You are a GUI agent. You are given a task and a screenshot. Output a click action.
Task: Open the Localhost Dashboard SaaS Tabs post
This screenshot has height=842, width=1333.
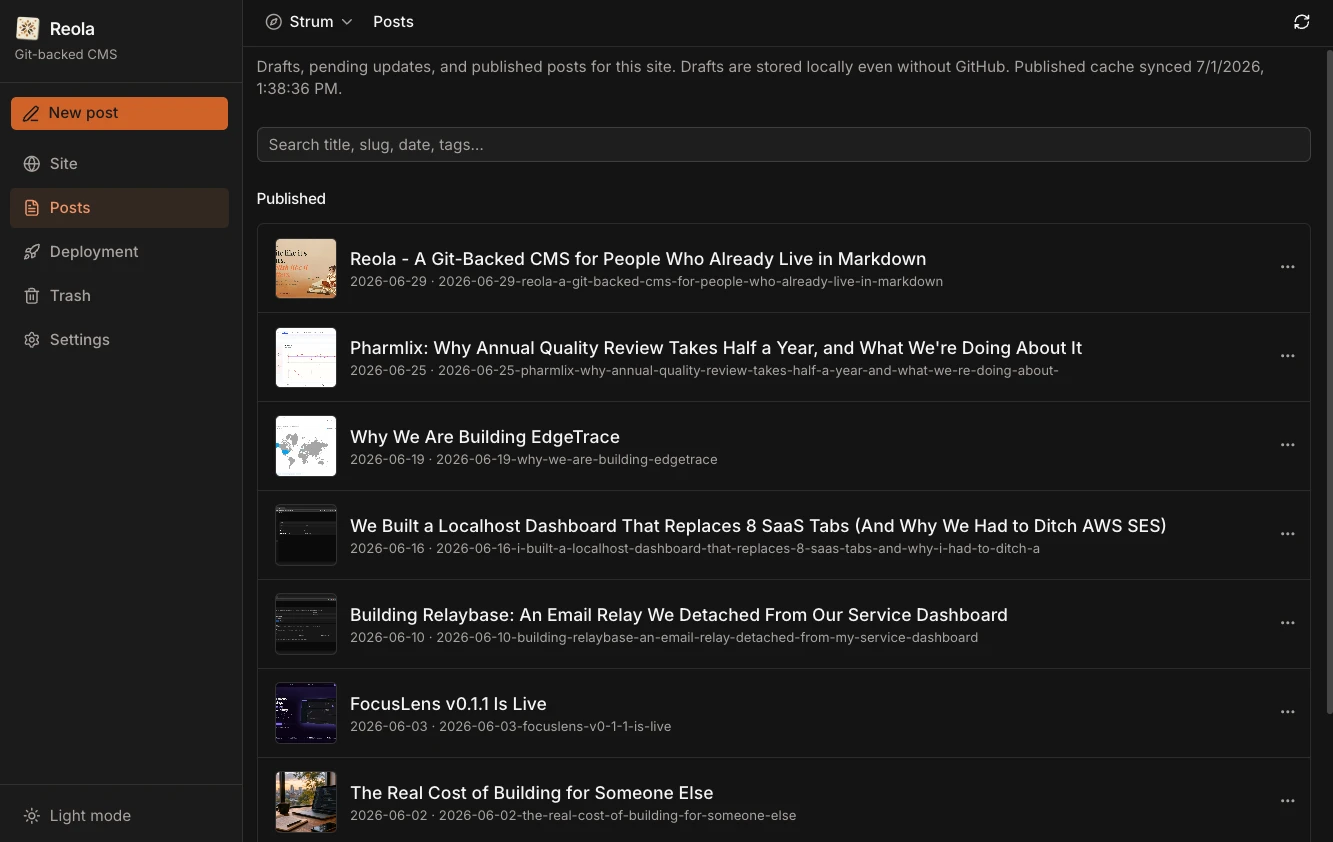point(758,526)
